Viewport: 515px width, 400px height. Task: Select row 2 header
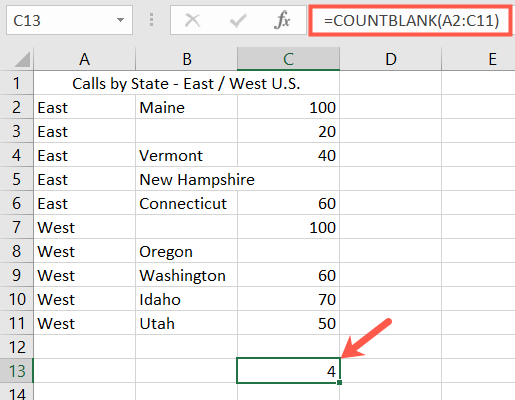[x=17, y=107]
